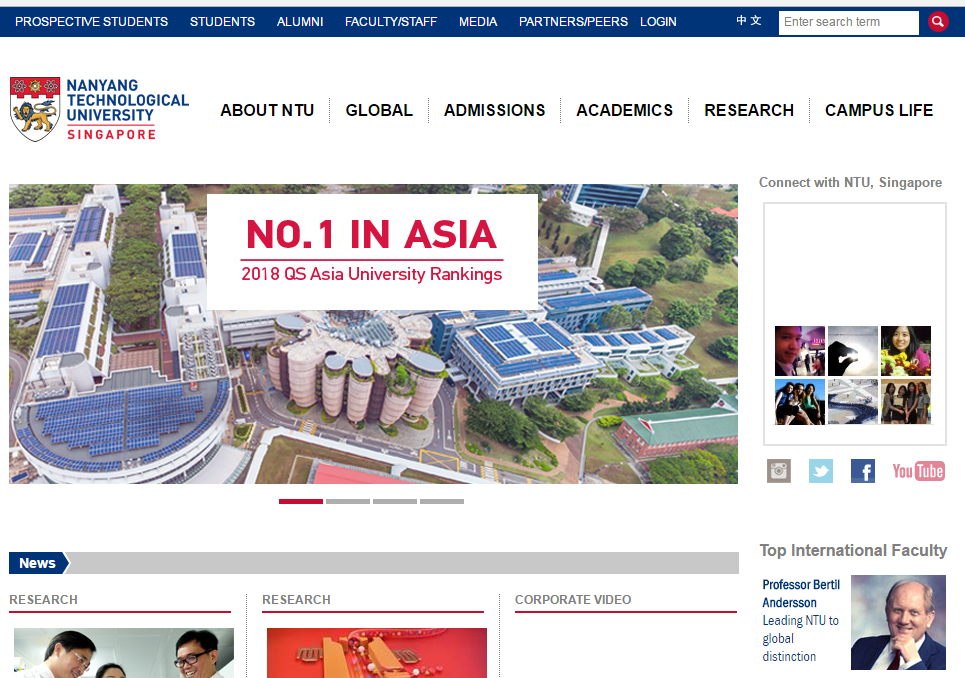Viewport: 965px width, 678px height.
Task: Open the Research menu
Action: point(749,110)
